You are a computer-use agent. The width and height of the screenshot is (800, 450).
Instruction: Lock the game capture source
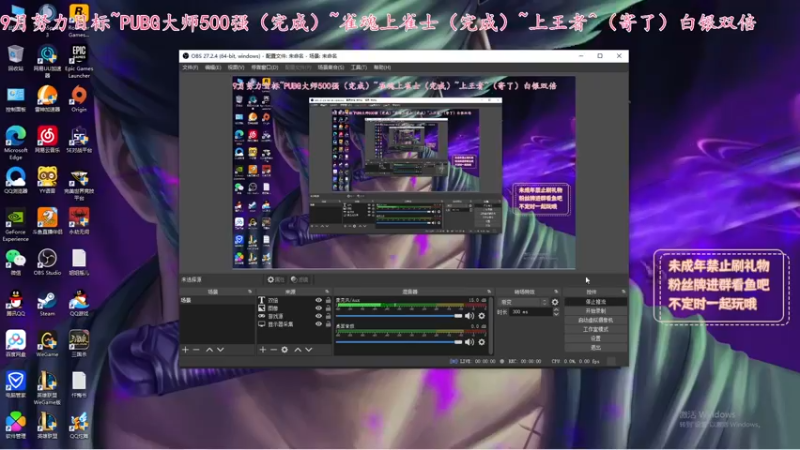coord(328,316)
